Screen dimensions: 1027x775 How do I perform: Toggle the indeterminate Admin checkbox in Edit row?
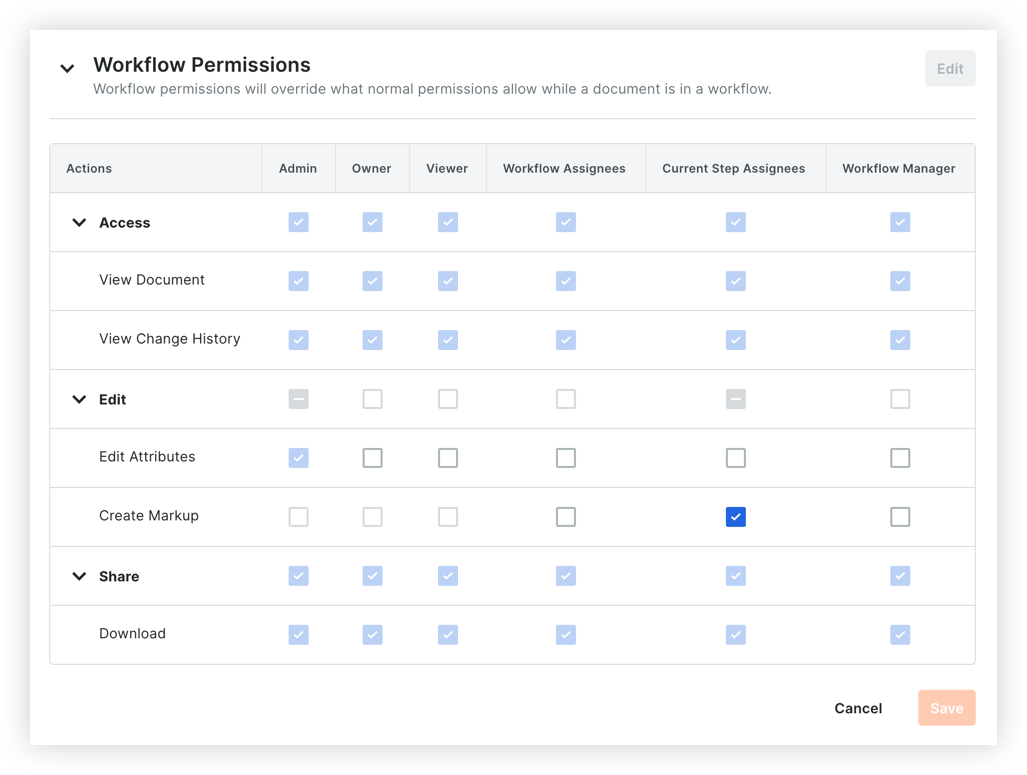point(298,399)
